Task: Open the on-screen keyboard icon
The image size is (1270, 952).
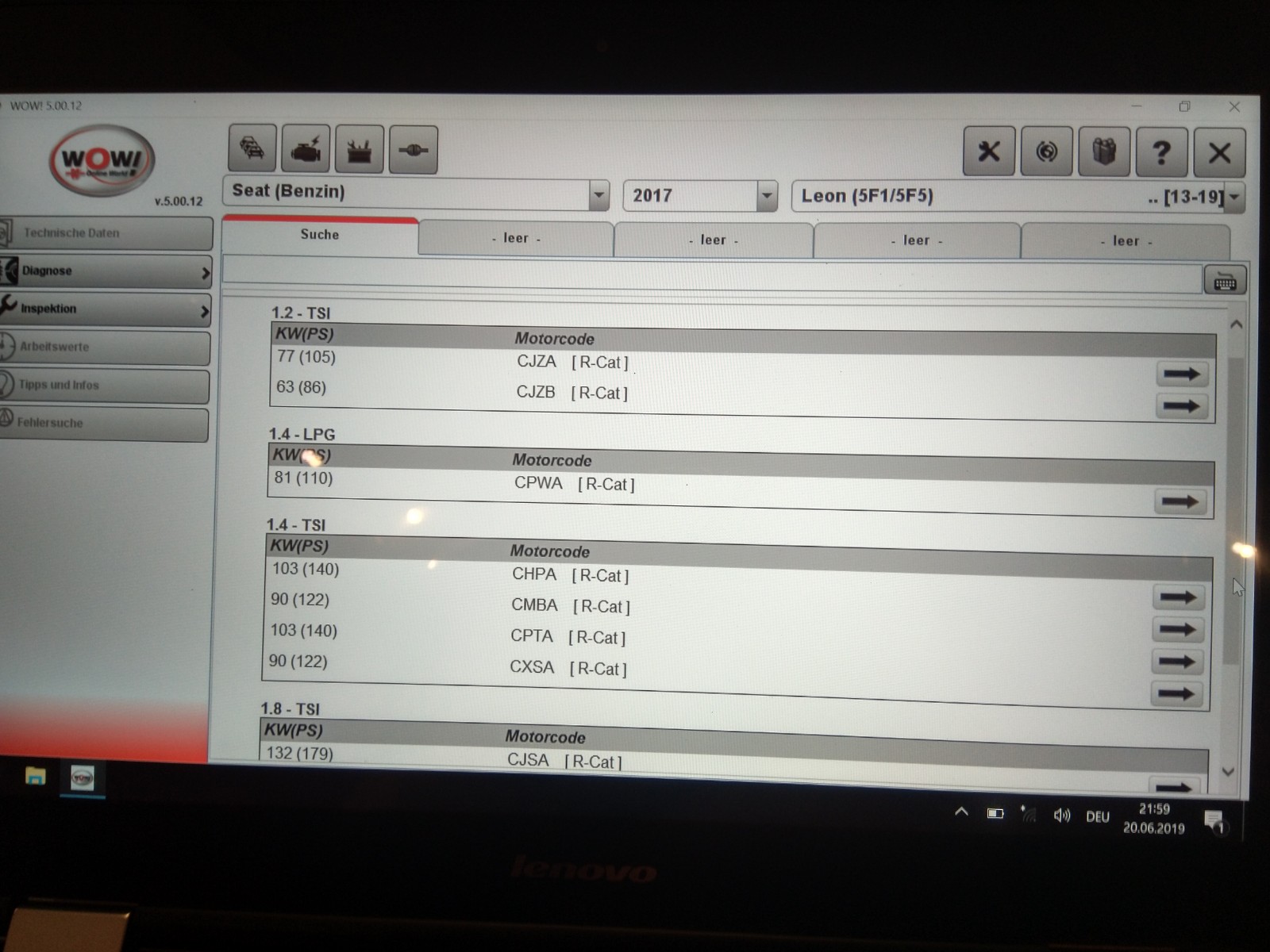Action: (1225, 281)
